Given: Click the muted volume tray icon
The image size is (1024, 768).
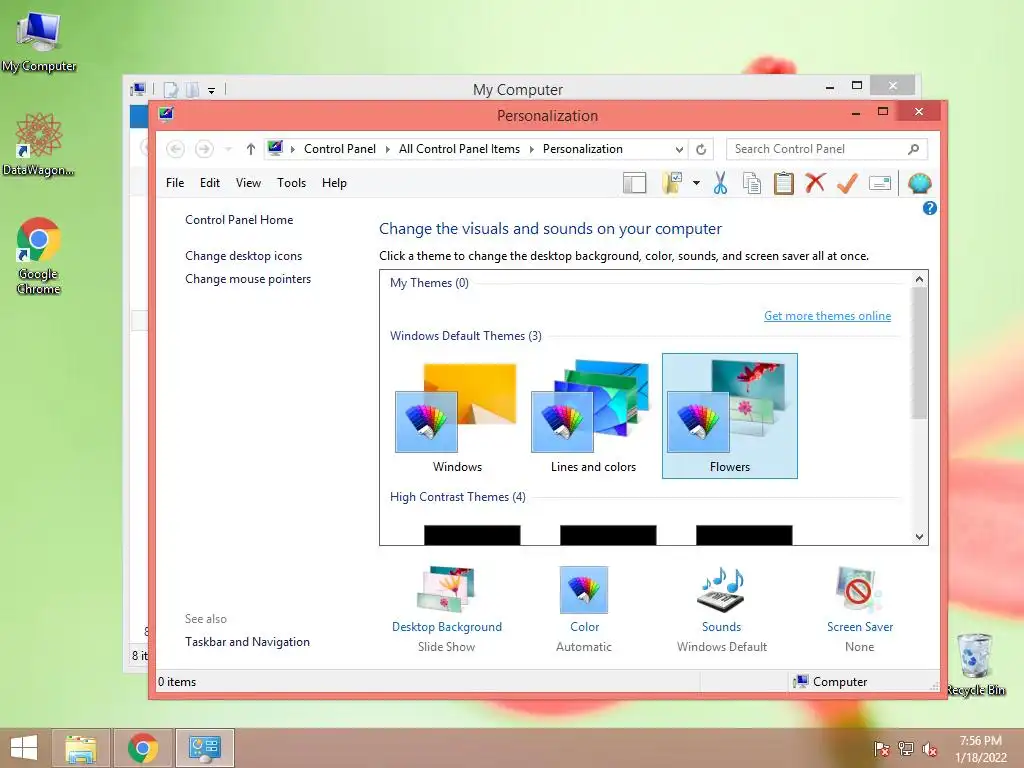Looking at the screenshot, I should point(929,749).
